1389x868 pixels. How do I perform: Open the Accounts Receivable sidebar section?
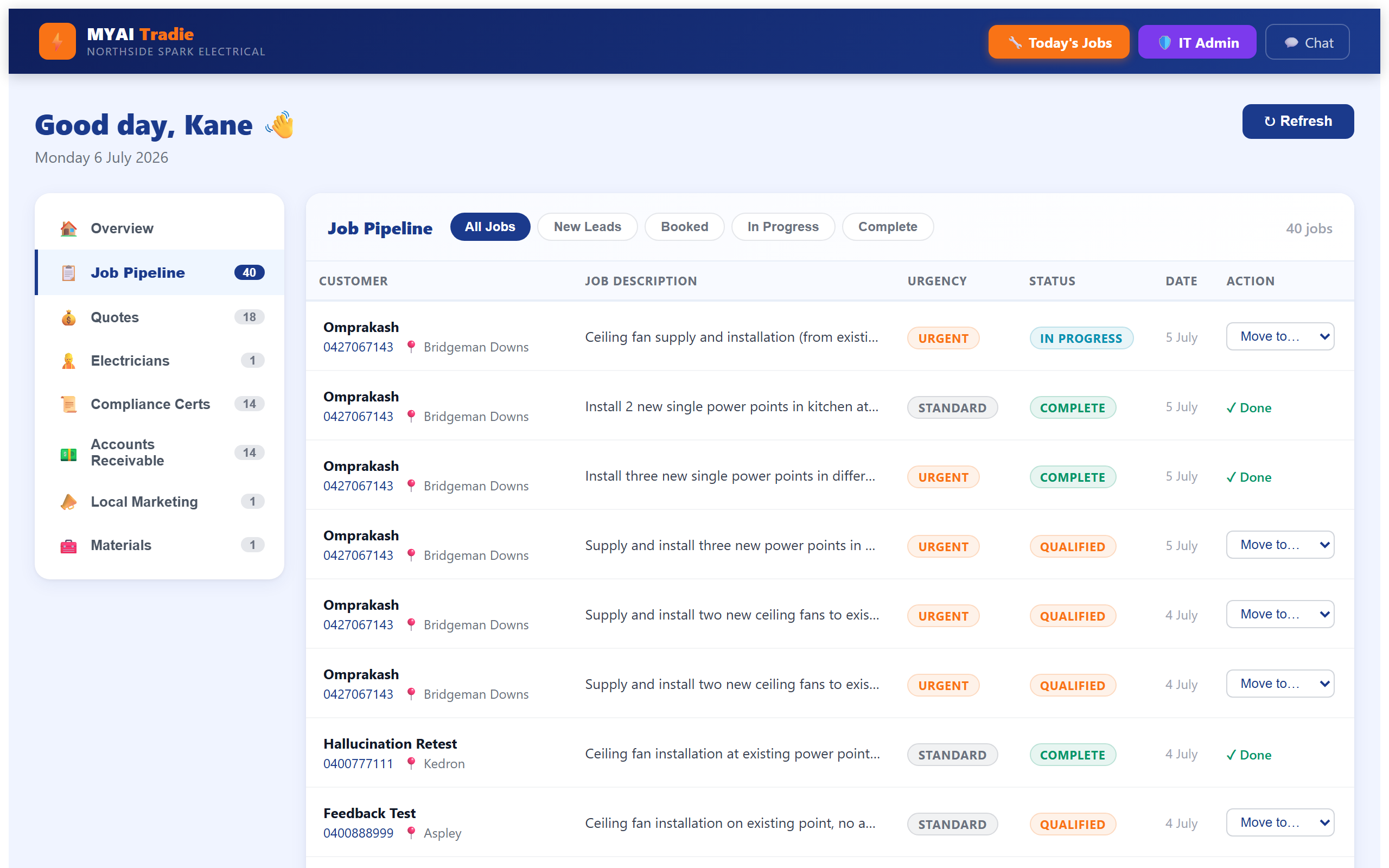point(160,453)
